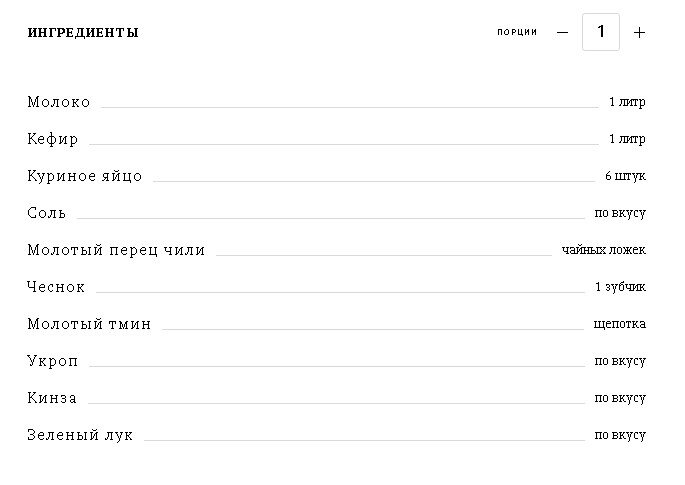Select the Соль ingredient name
This screenshot has height=485, width=685.
pos(46,213)
